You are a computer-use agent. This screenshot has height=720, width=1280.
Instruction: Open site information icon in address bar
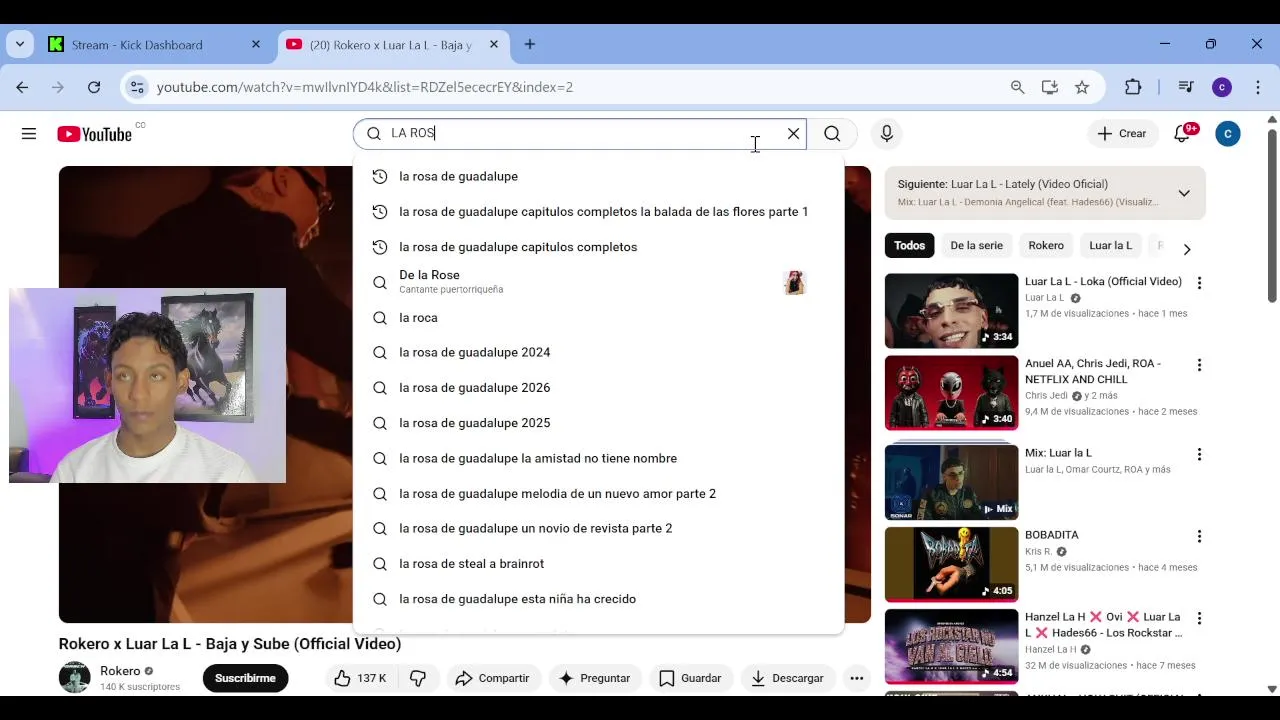pyautogui.click(x=138, y=87)
